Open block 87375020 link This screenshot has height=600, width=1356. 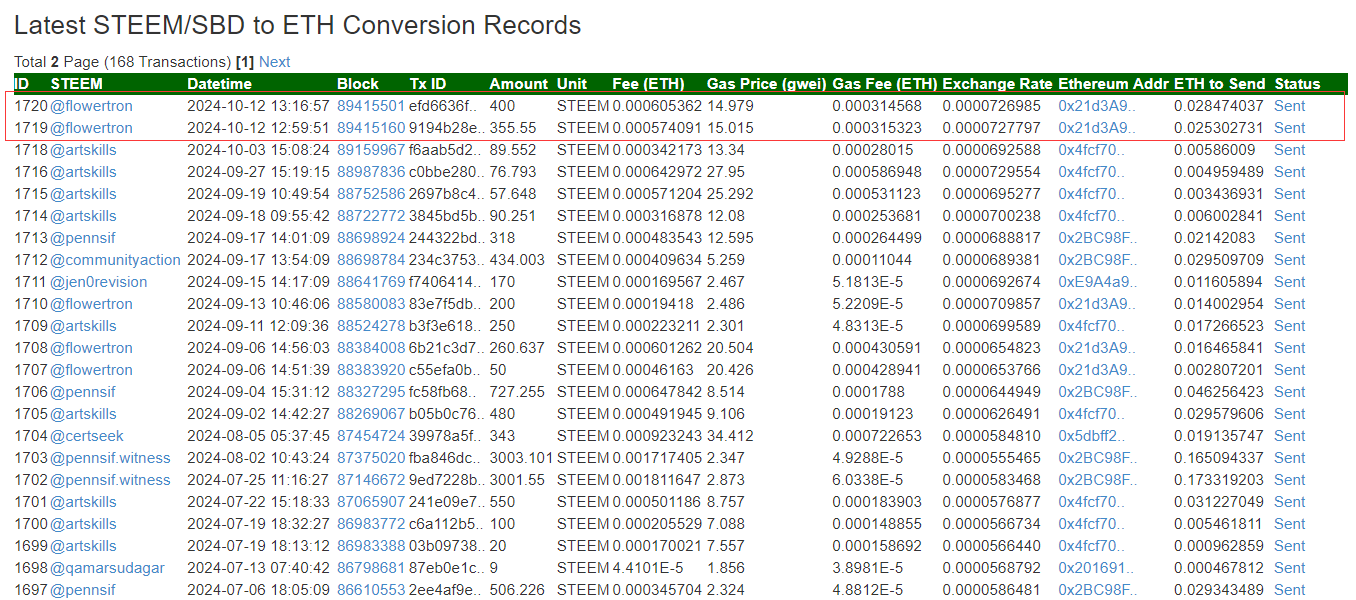click(371, 458)
